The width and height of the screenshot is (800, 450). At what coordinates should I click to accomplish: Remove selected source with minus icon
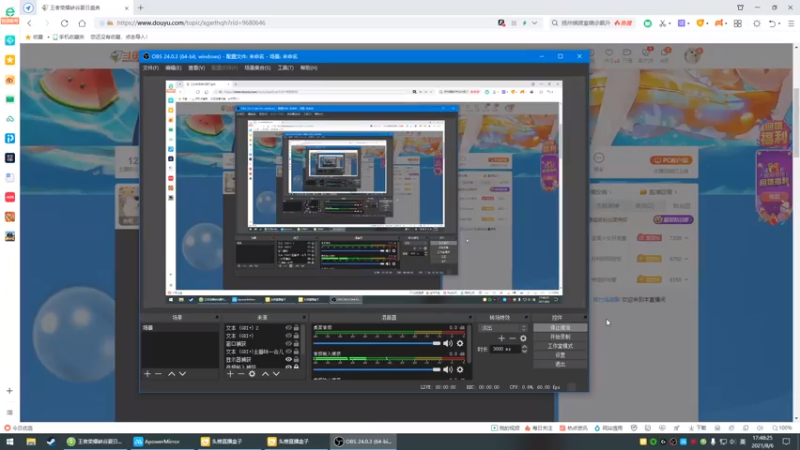241,373
